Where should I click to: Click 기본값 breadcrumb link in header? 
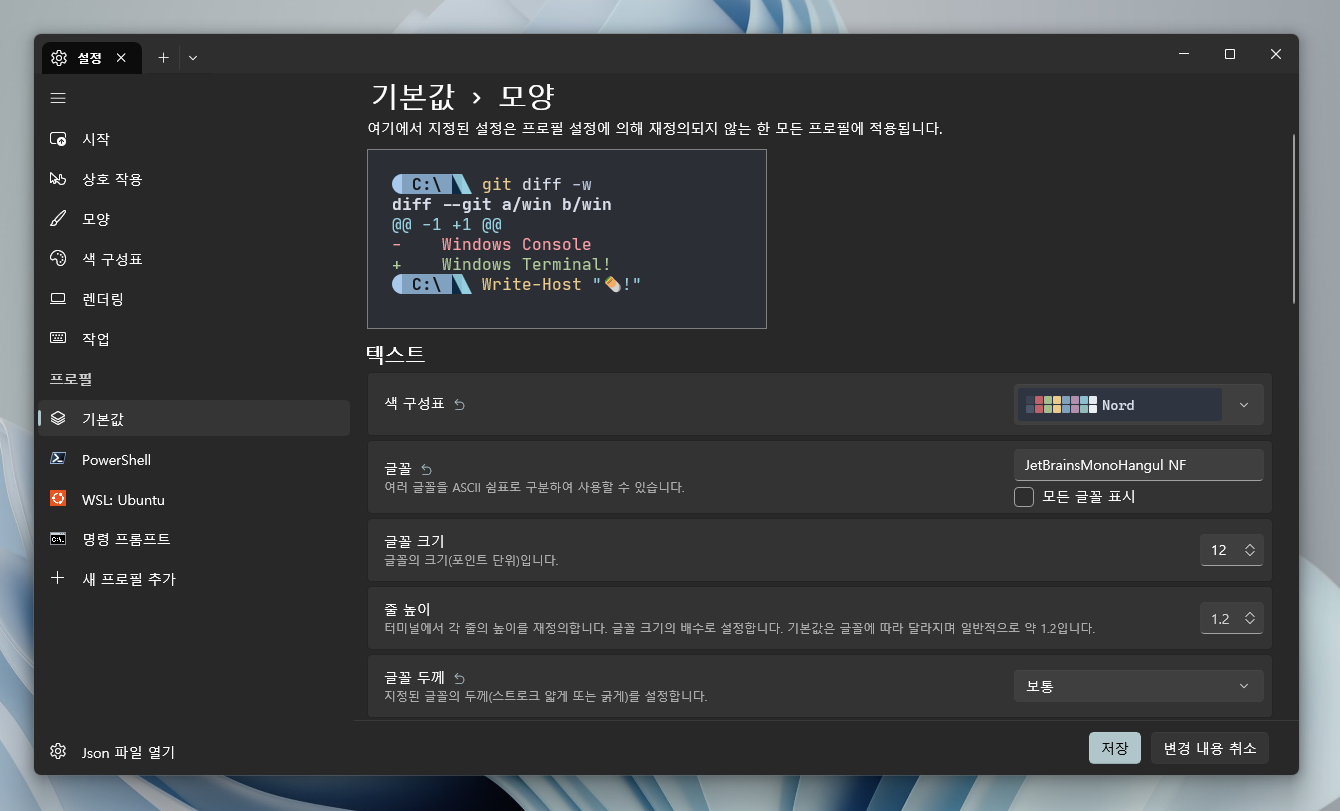(x=412, y=96)
